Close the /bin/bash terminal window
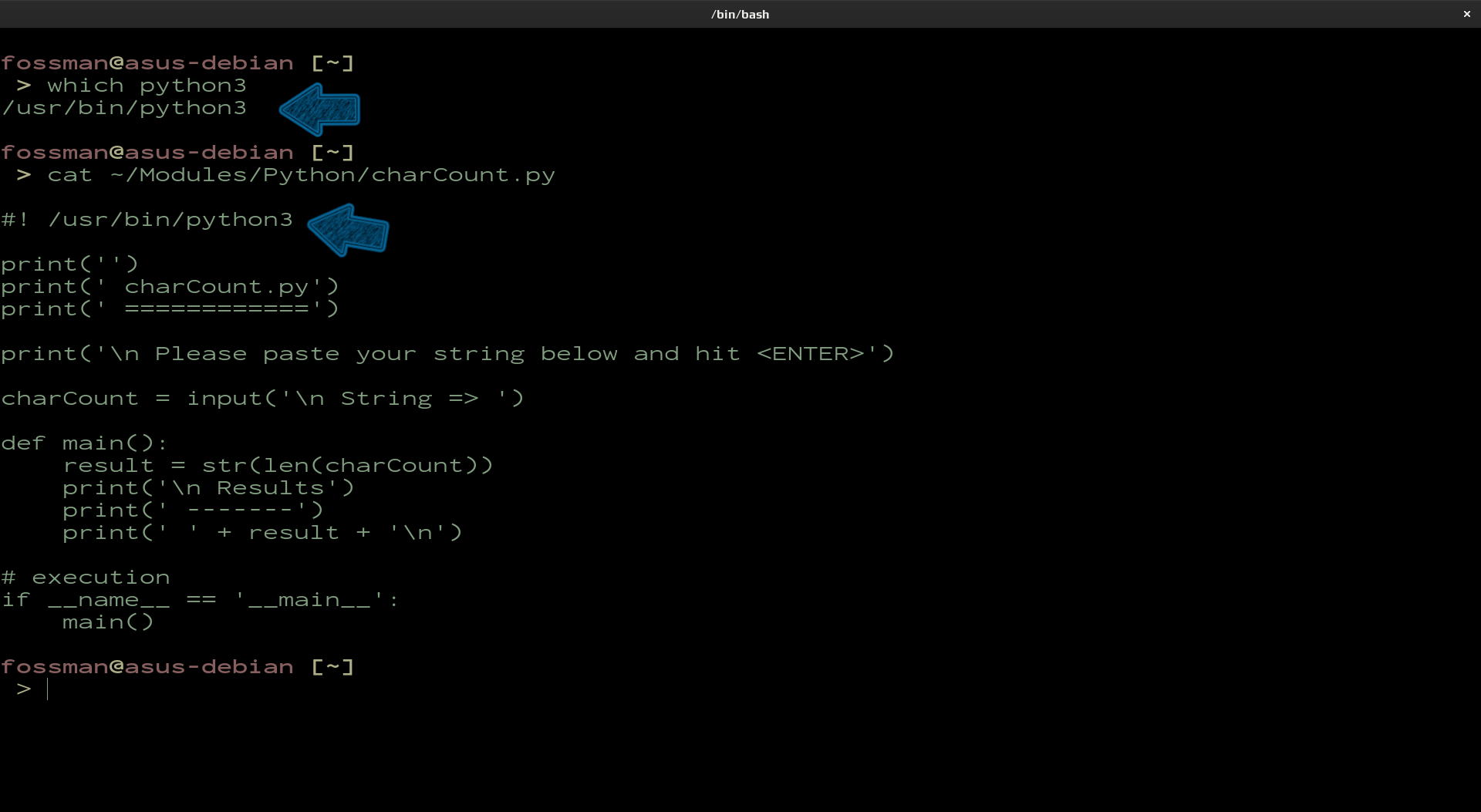This screenshot has height=812, width=1481. [x=1466, y=14]
